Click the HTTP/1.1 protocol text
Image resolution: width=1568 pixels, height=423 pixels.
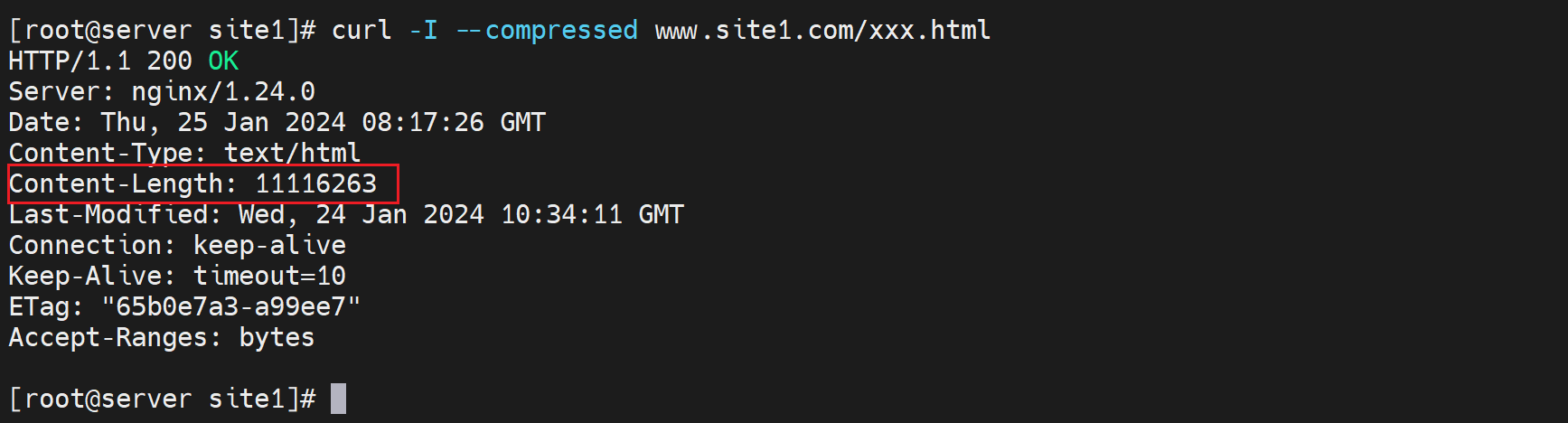tap(70, 61)
